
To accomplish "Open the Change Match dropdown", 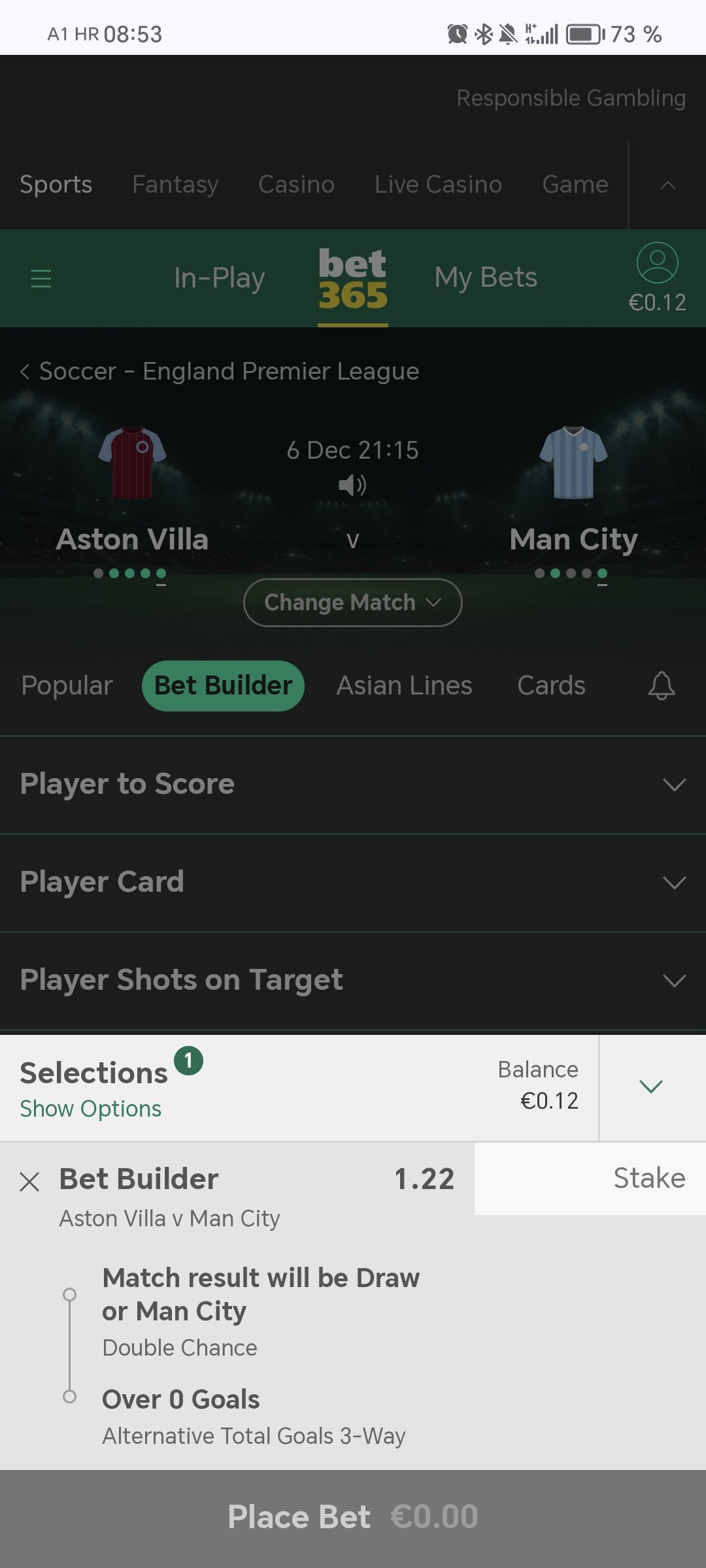I will point(353,602).
